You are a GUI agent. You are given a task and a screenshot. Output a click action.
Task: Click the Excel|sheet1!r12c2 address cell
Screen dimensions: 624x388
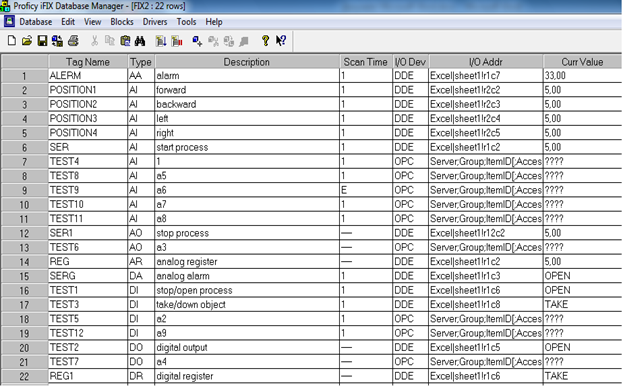[x=486, y=233]
